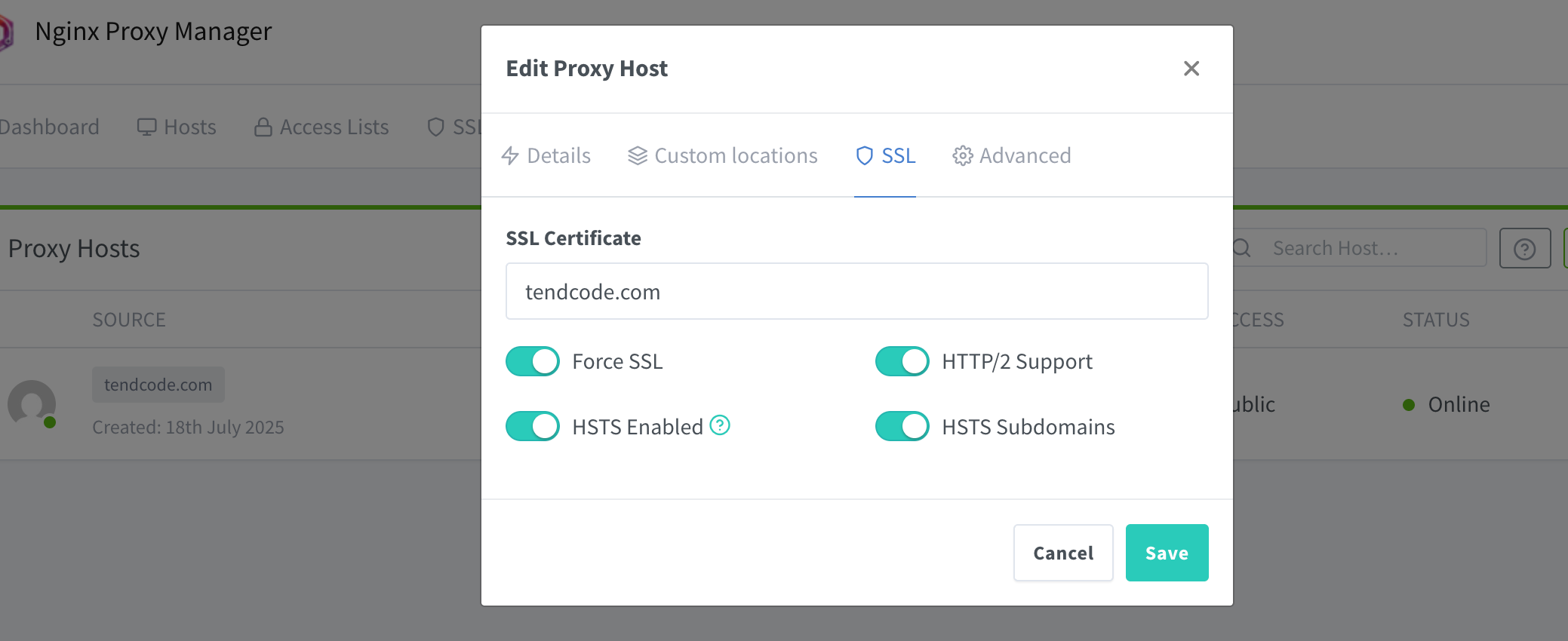Click the host avatar thumbnail
1568x641 pixels.
point(32,404)
